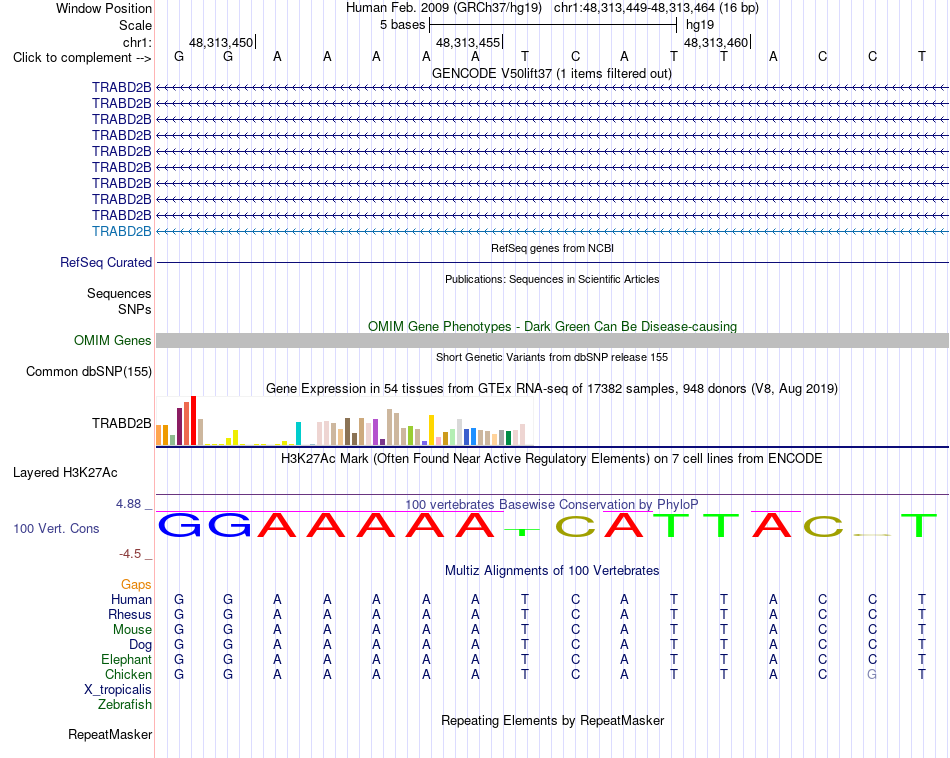This screenshot has height=758, width=950.
Task: Click TRABD2B label beside GTEx bar chart
Action: tap(122, 423)
